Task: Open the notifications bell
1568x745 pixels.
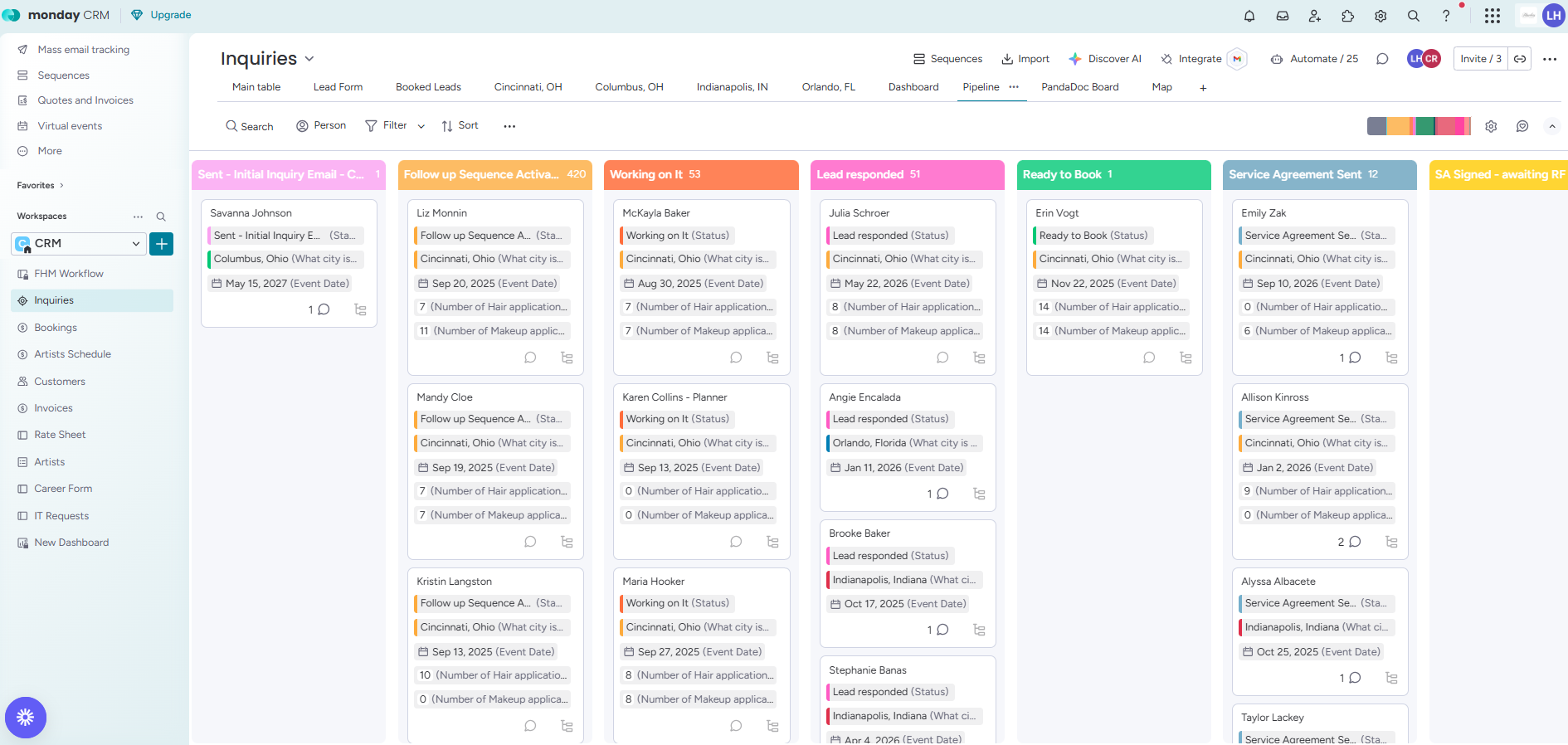Action: coord(1249,16)
